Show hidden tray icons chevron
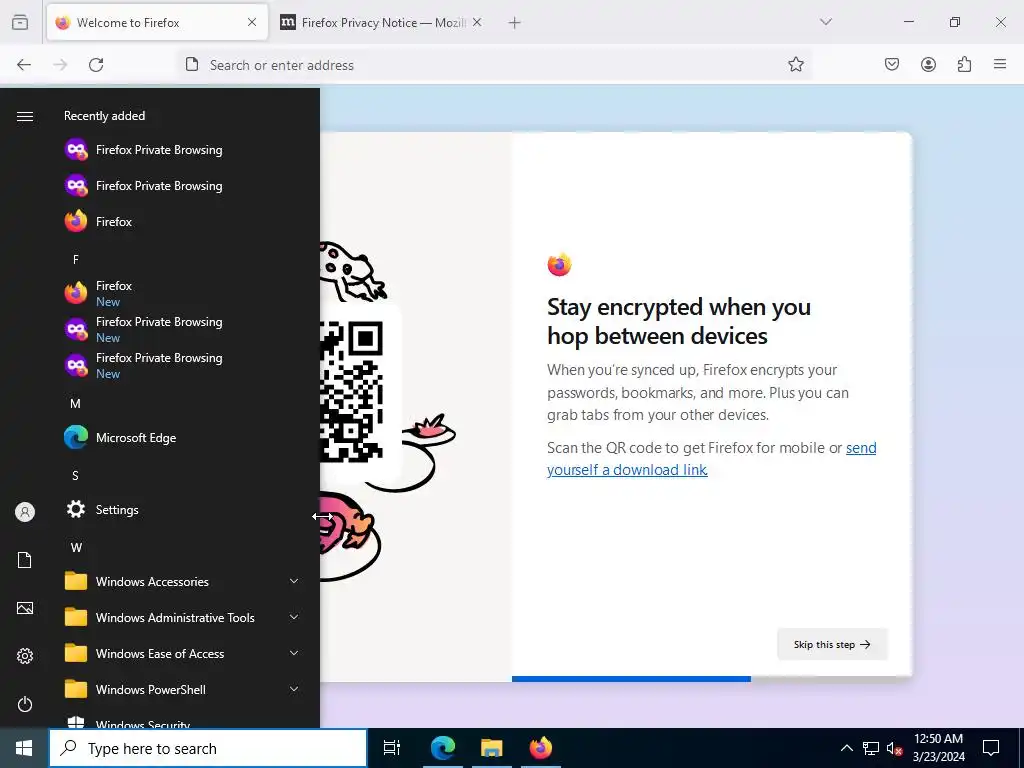The image size is (1024, 768). click(846, 748)
